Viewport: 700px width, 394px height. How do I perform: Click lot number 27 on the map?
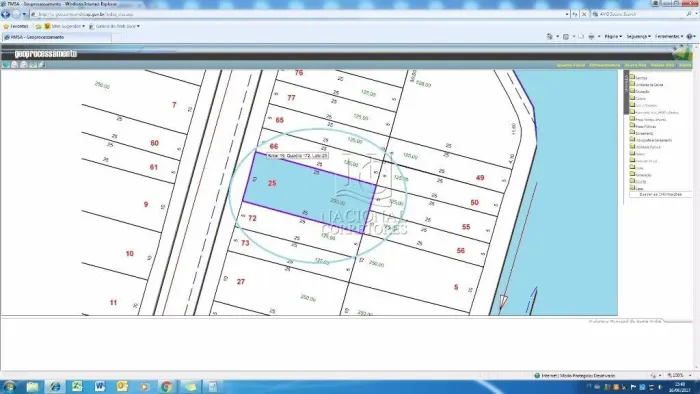241,282
